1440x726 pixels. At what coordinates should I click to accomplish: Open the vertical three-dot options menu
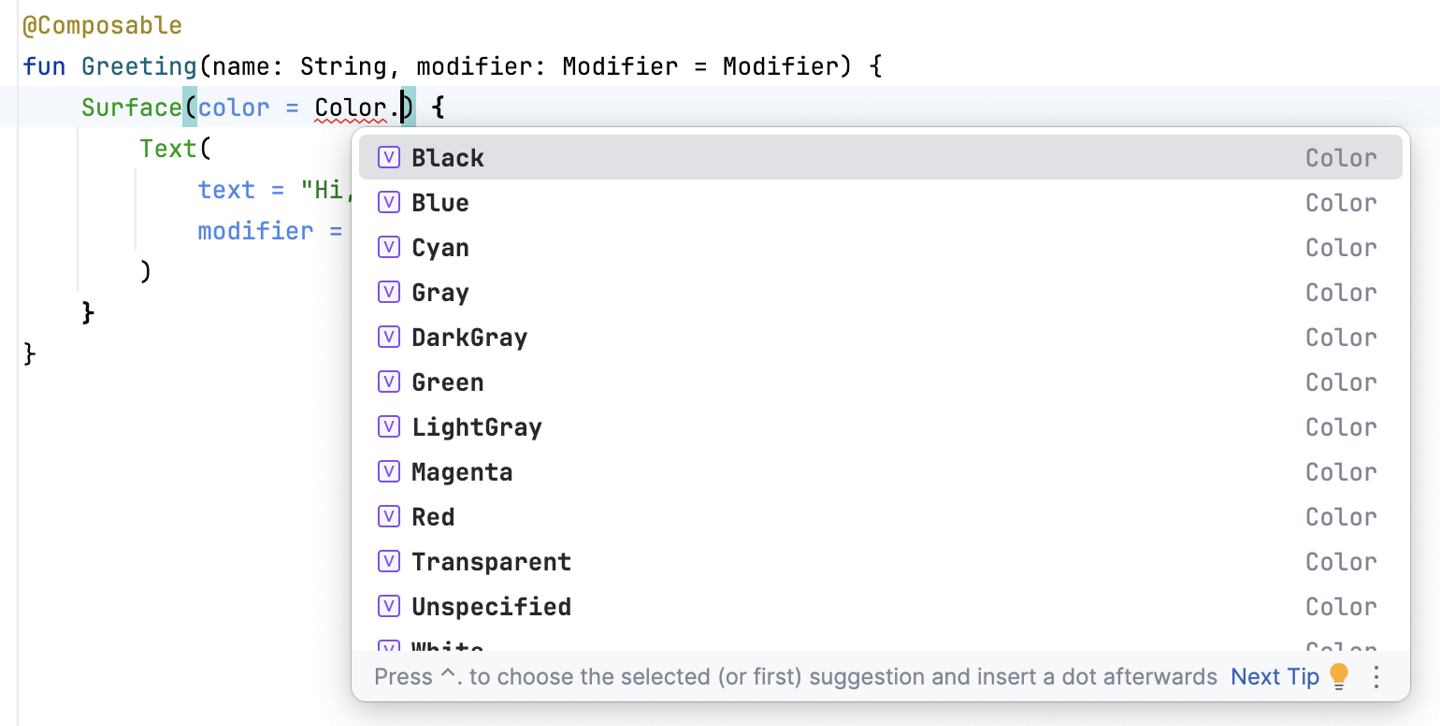pyautogui.click(x=1376, y=677)
